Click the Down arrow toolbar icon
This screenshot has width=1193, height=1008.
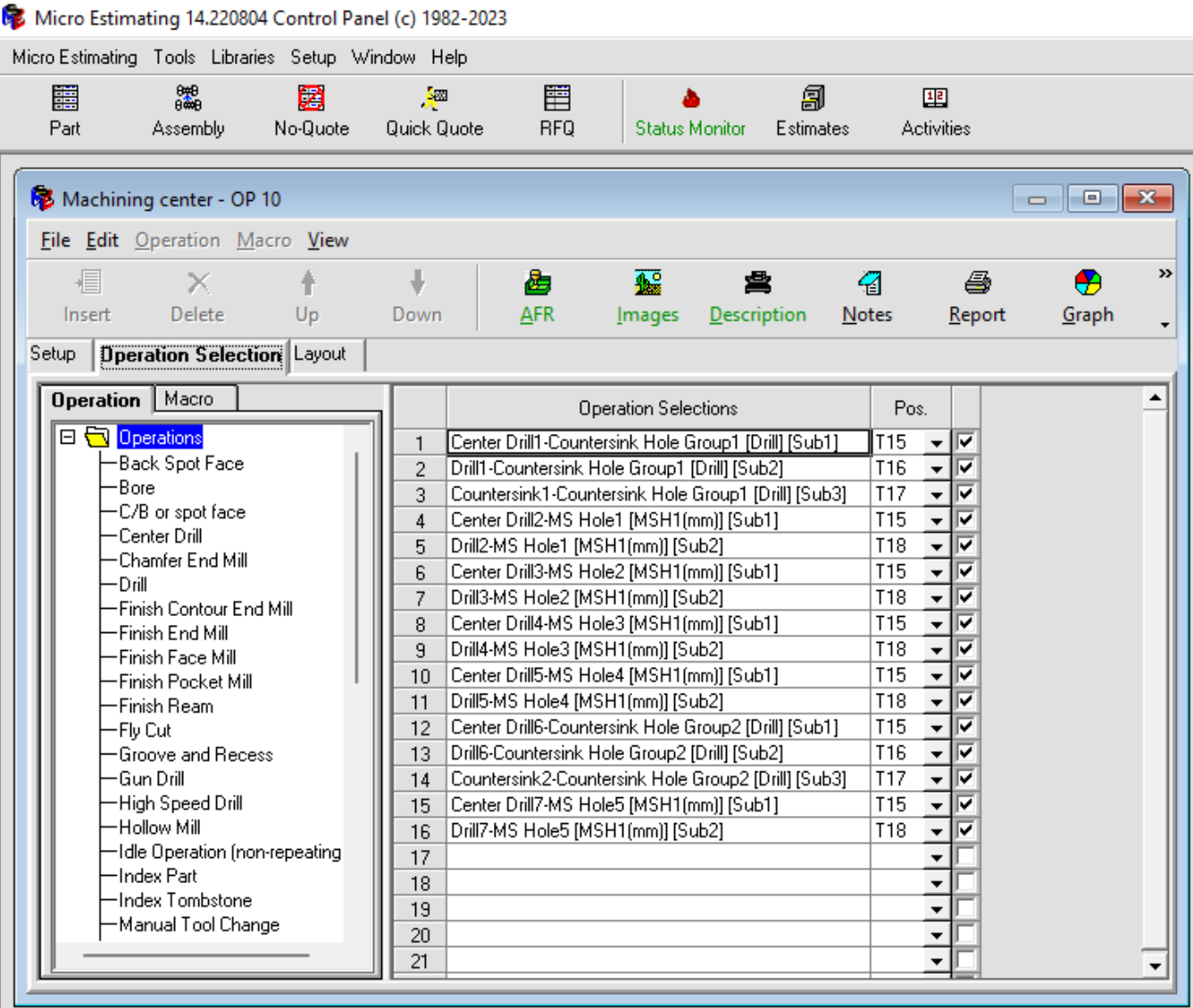point(417,284)
